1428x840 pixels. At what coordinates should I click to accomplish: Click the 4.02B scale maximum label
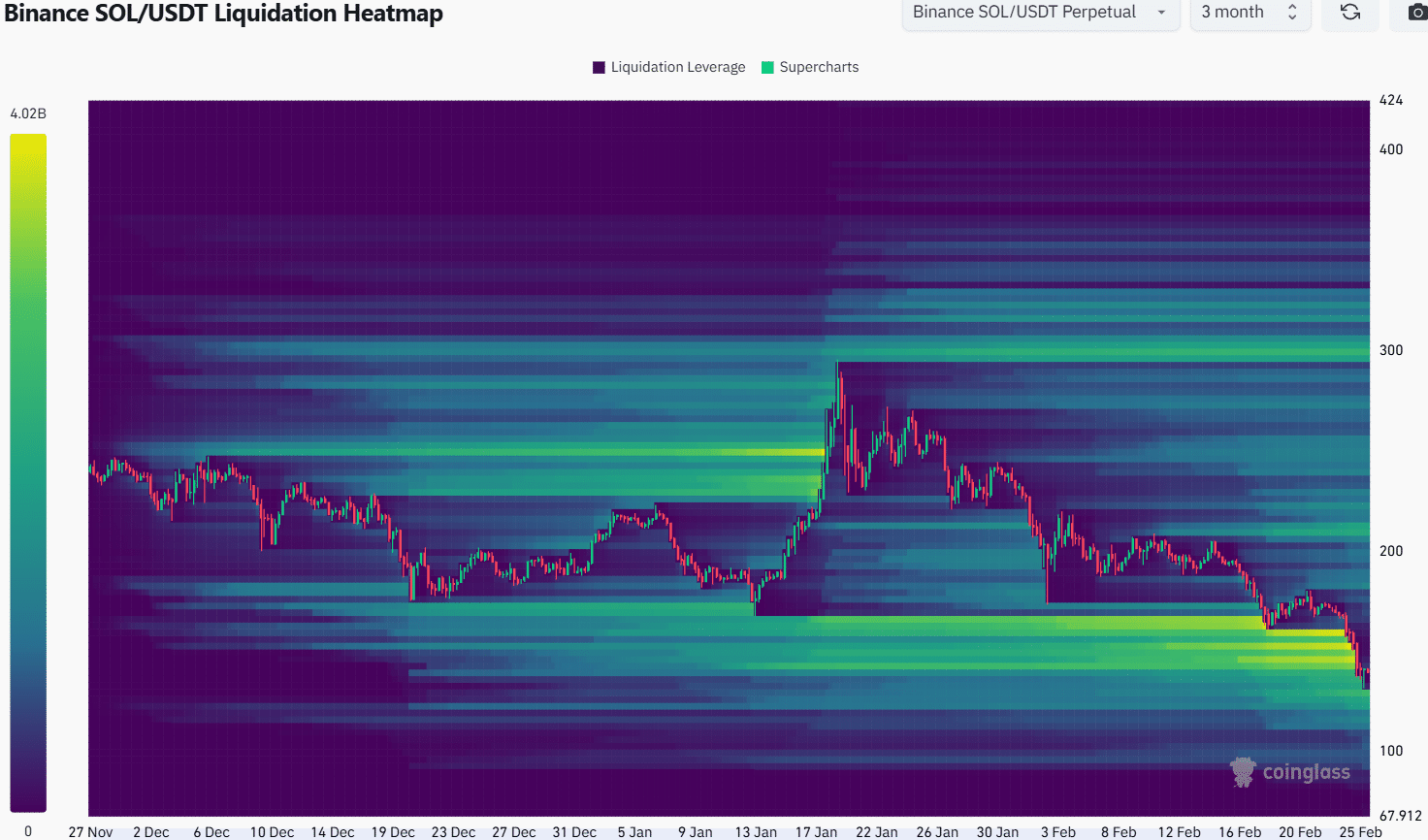[x=28, y=113]
